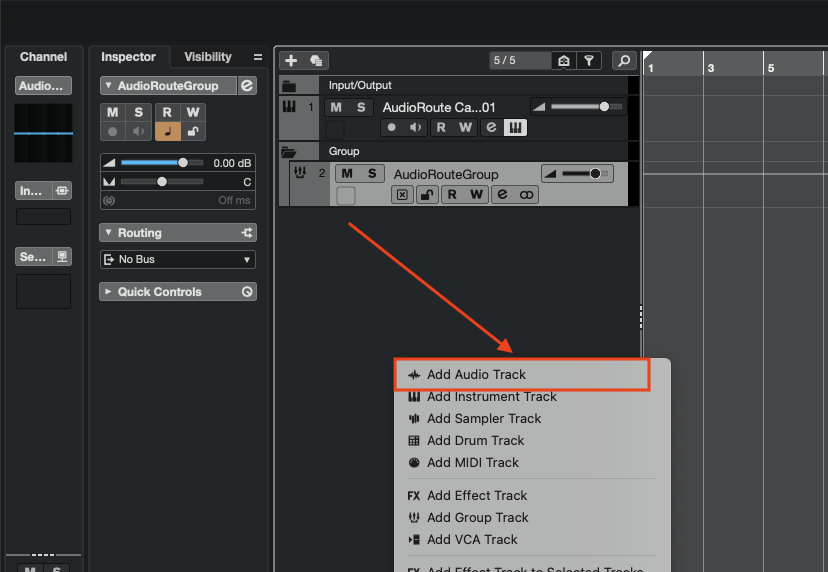This screenshot has width=828, height=572.
Task: Mute the AudioRoute Ca...01 track
Action: point(336,108)
